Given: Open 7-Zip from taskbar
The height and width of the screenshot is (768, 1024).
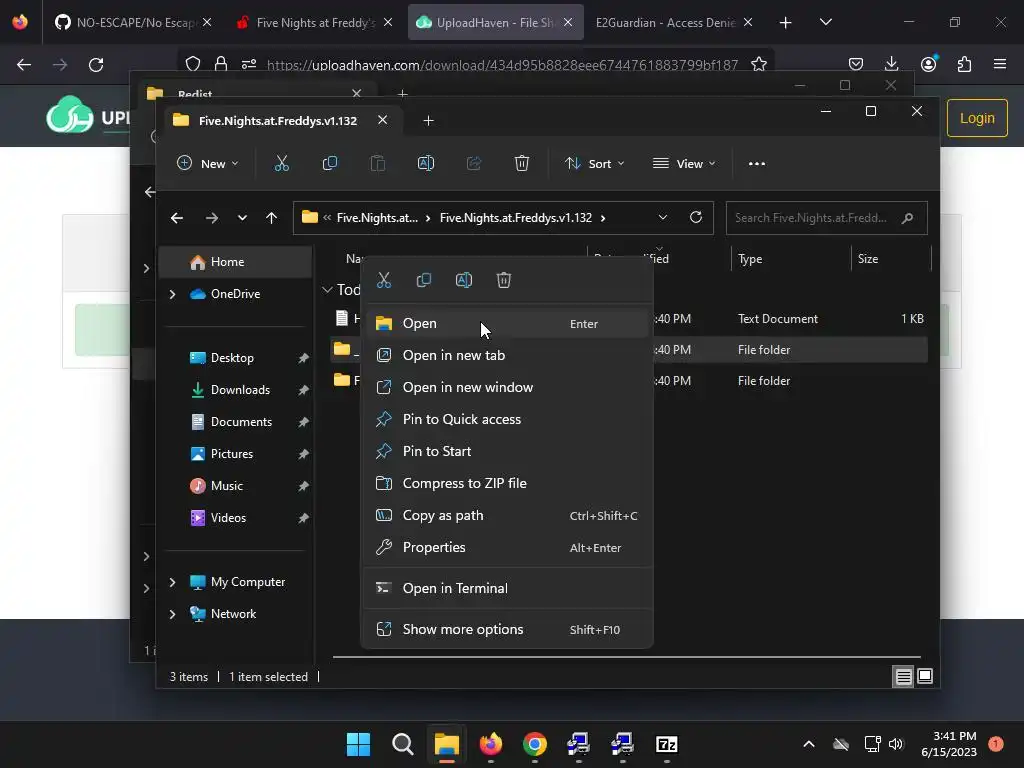Looking at the screenshot, I should 666,744.
